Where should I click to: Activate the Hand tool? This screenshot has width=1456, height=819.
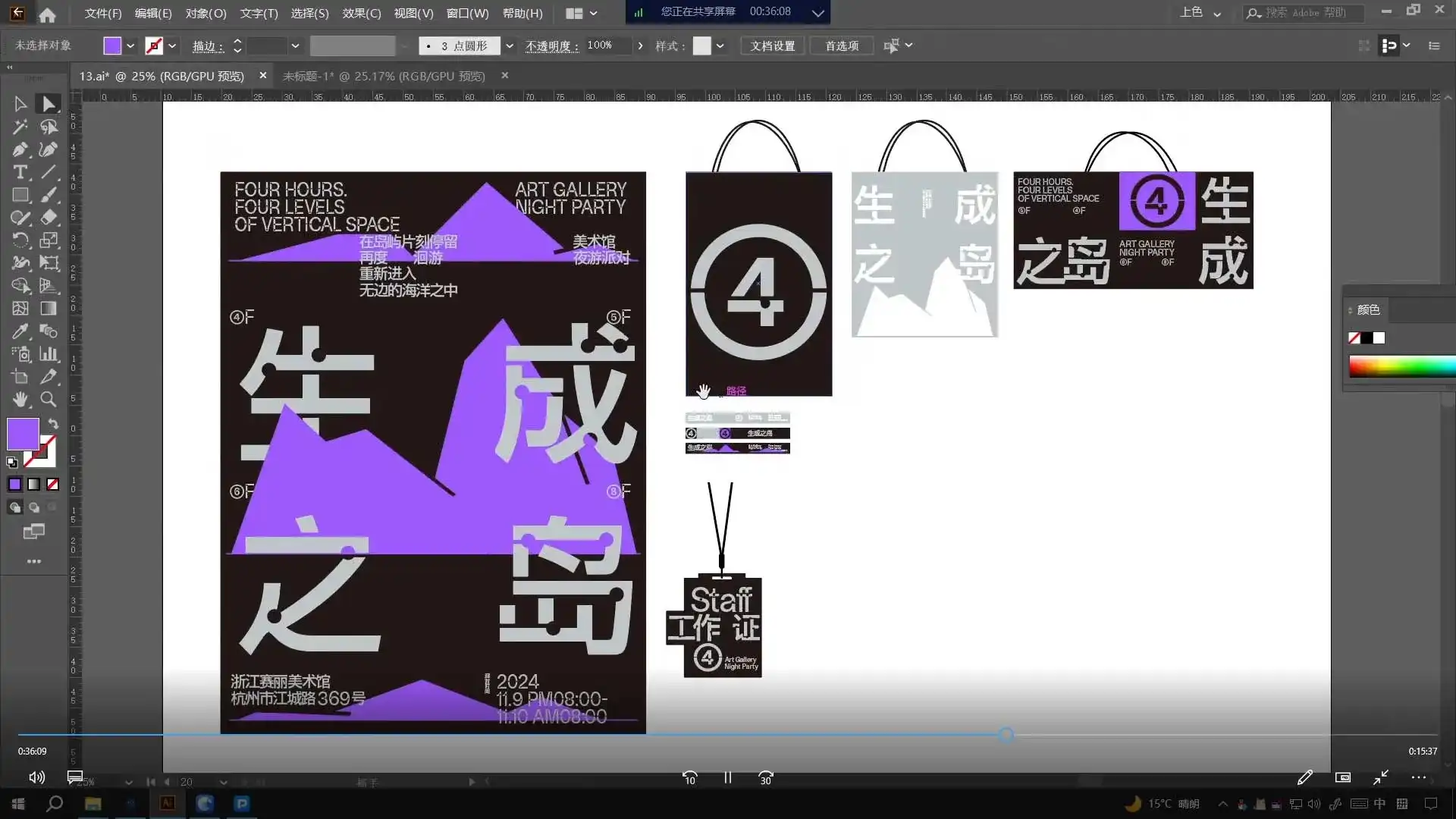[20, 400]
